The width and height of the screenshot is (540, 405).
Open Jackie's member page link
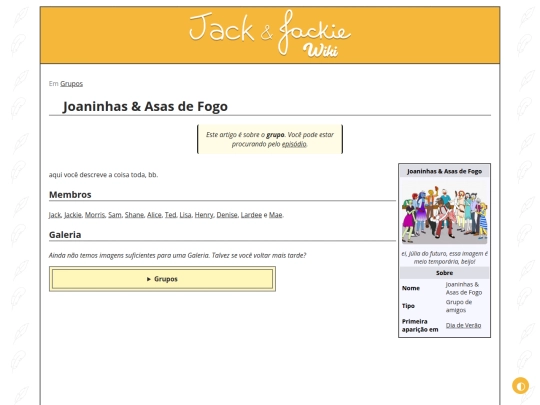point(73,215)
